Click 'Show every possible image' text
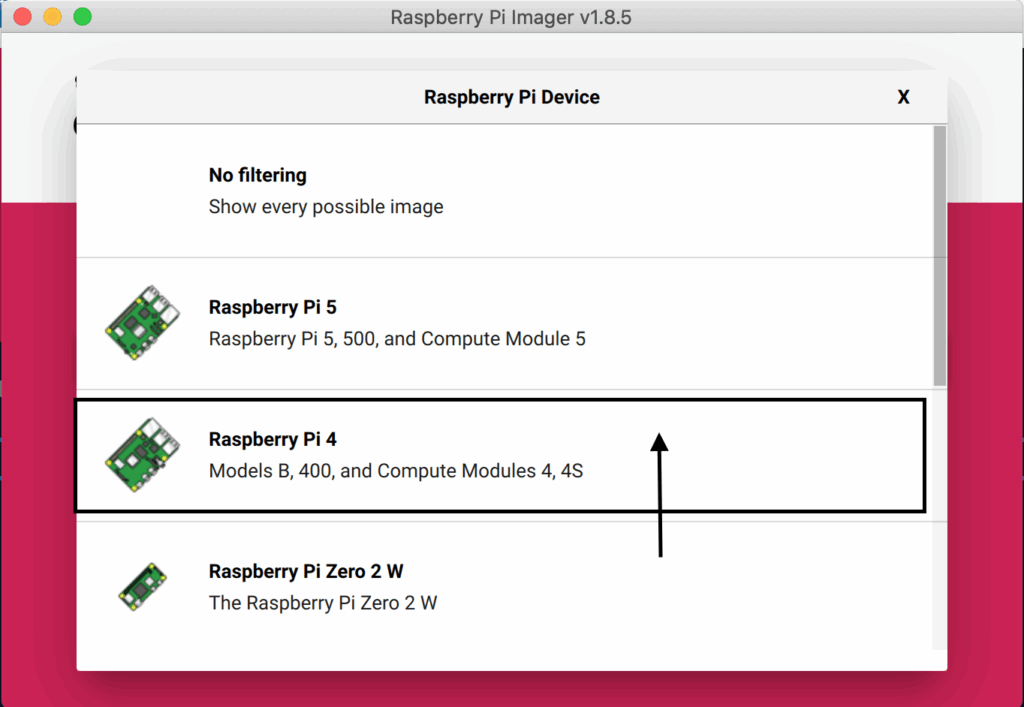The height and width of the screenshot is (707, 1024). (x=326, y=207)
